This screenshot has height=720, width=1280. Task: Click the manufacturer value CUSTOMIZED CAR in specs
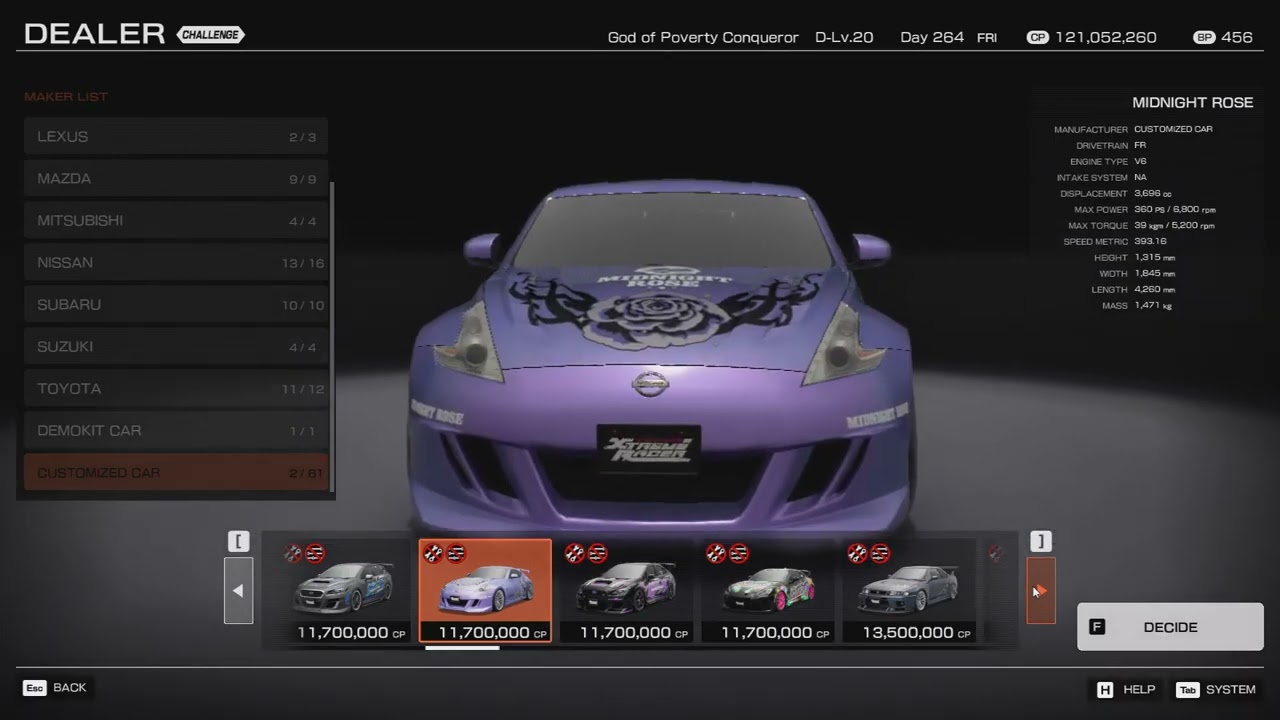click(x=1173, y=130)
